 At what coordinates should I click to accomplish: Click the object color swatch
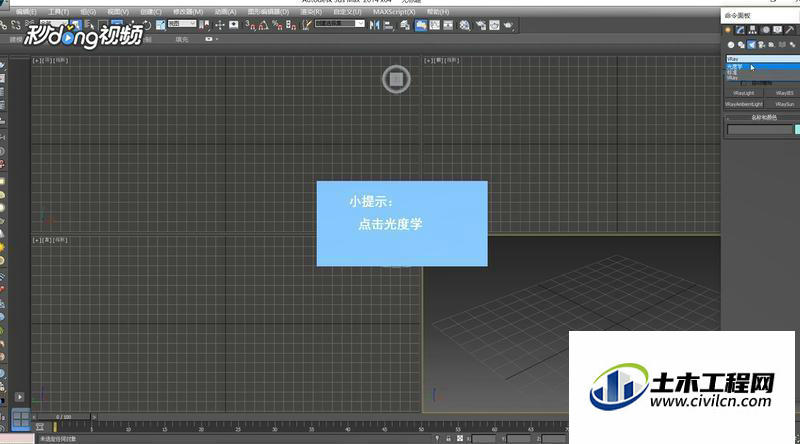(797, 129)
